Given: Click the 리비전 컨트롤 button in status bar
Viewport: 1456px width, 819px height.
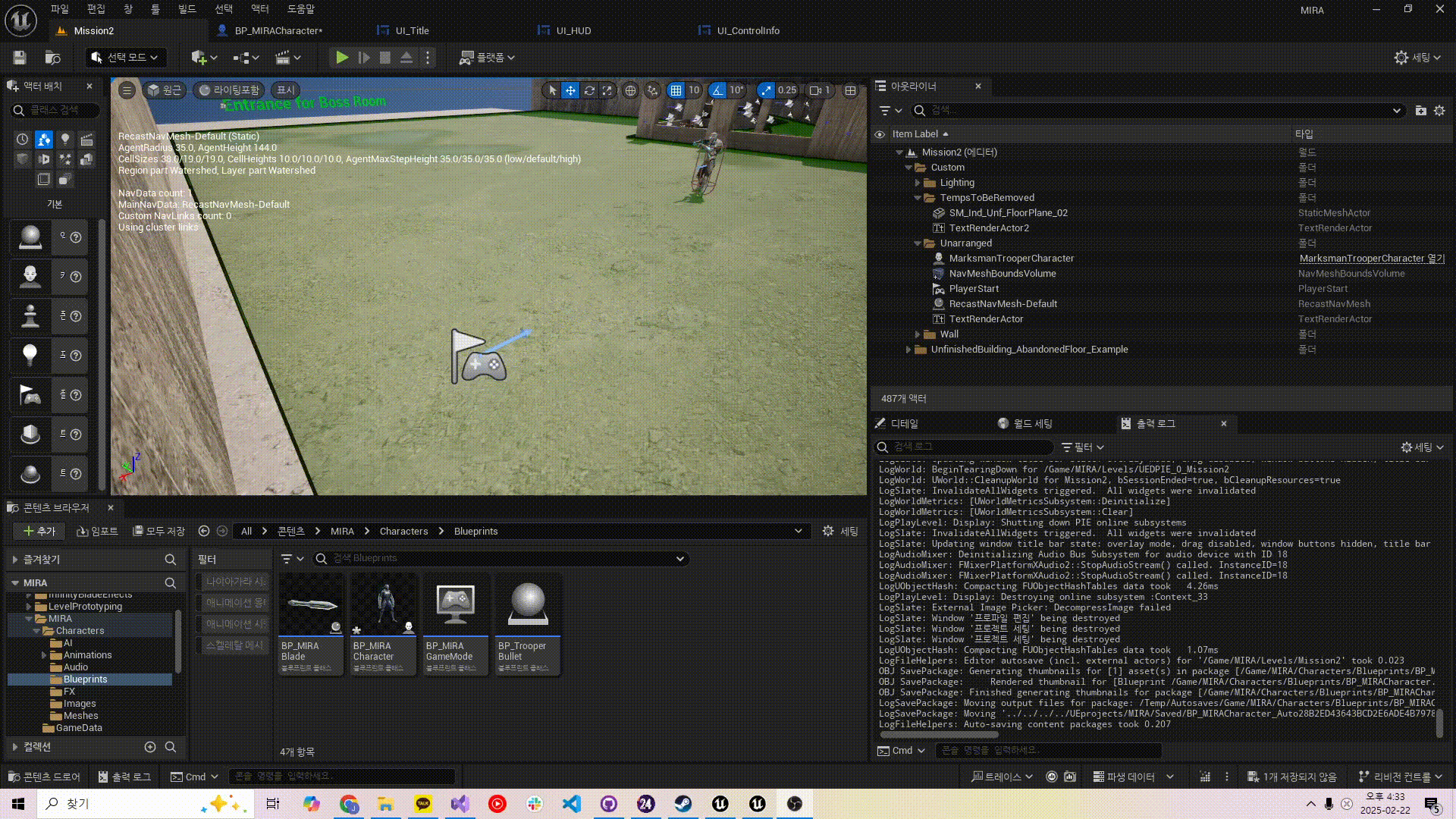Looking at the screenshot, I should pos(1401,777).
